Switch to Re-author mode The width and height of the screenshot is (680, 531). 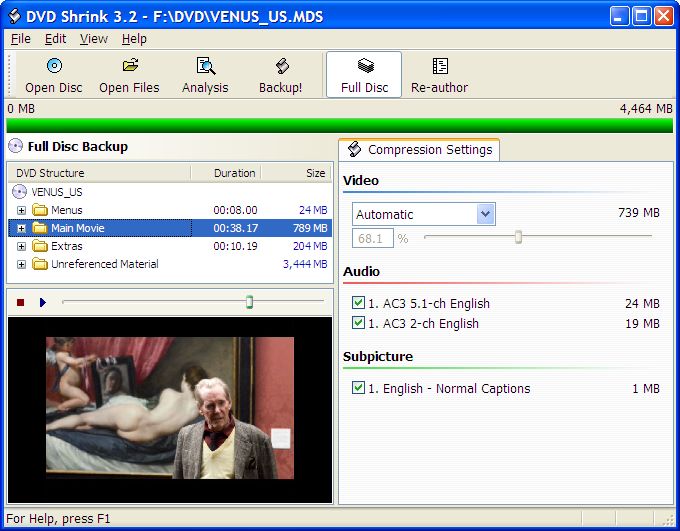(x=439, y=75)
